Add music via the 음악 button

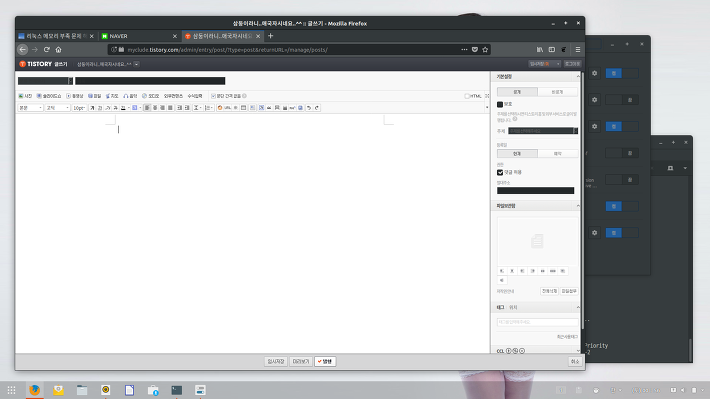tap(130, 96)
